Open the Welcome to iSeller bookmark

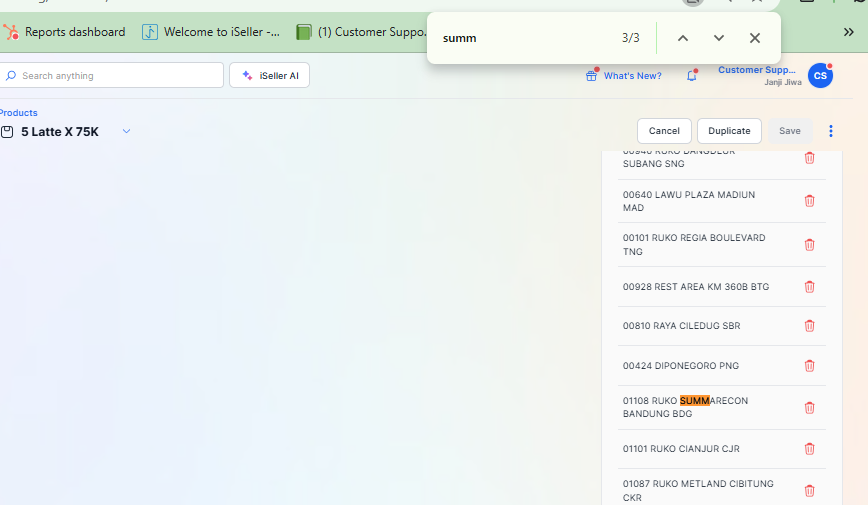pos(211,32)
